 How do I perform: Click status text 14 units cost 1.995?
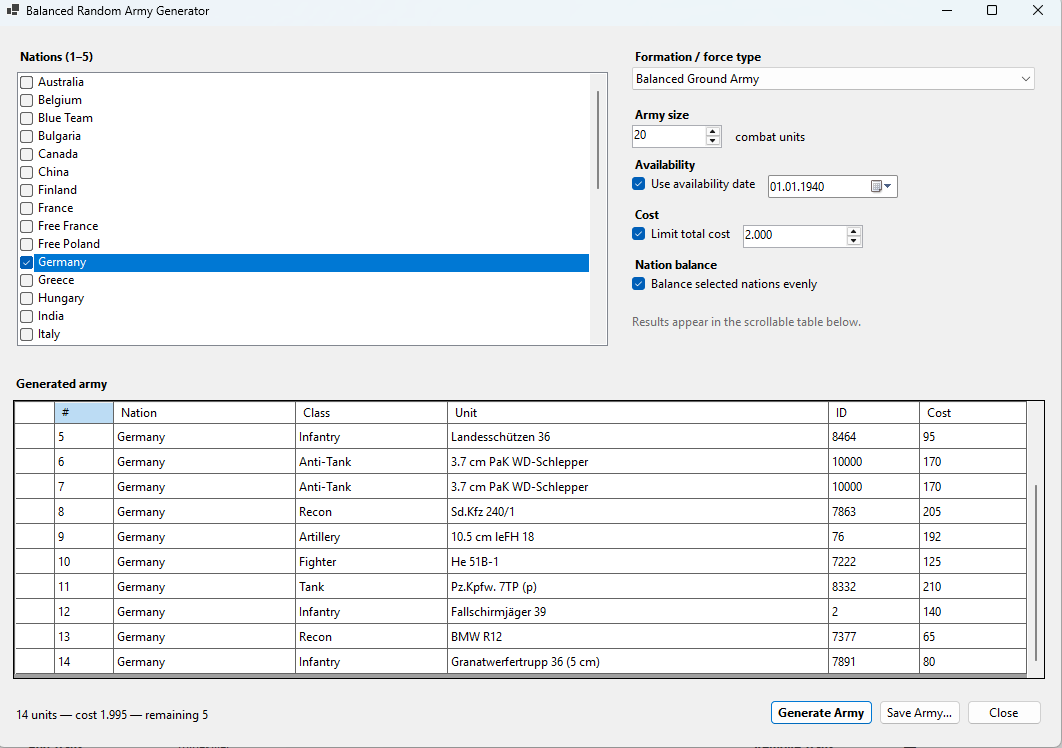tap(112, 715)
